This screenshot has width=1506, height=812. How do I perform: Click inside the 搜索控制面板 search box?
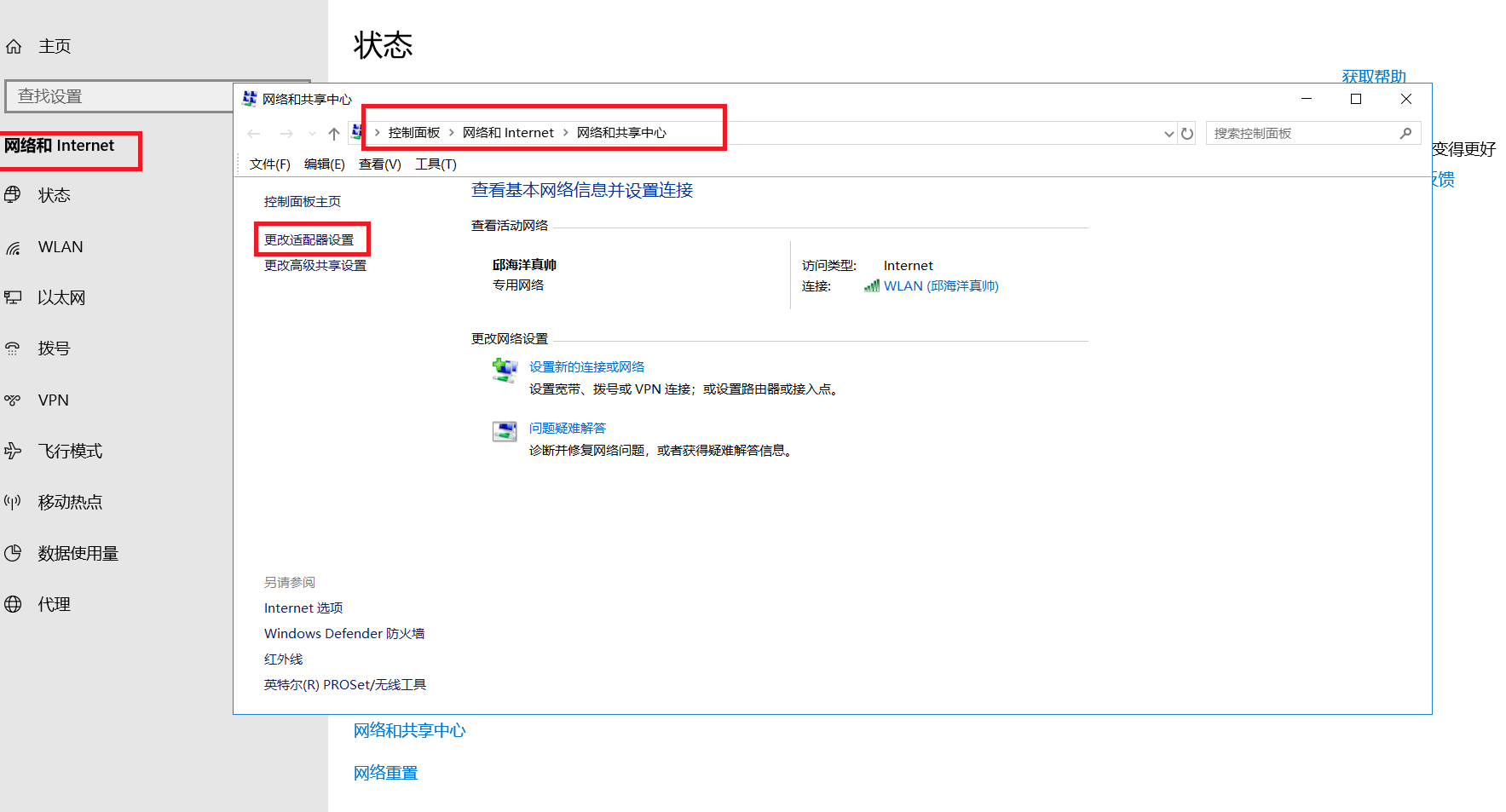[x=1295, y=133]
